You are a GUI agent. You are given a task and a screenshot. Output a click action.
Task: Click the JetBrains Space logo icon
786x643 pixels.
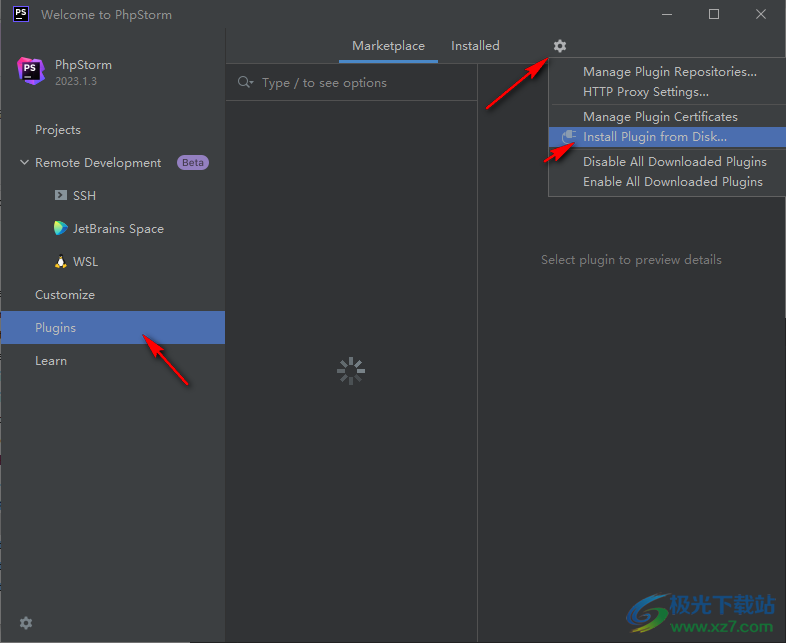pos(61,228)
